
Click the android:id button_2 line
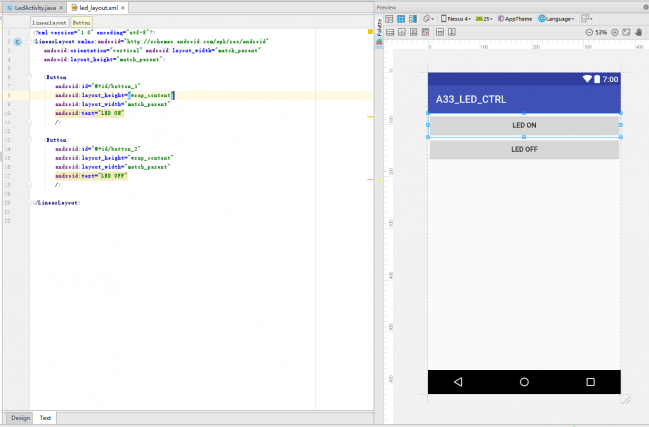(98, 149)
